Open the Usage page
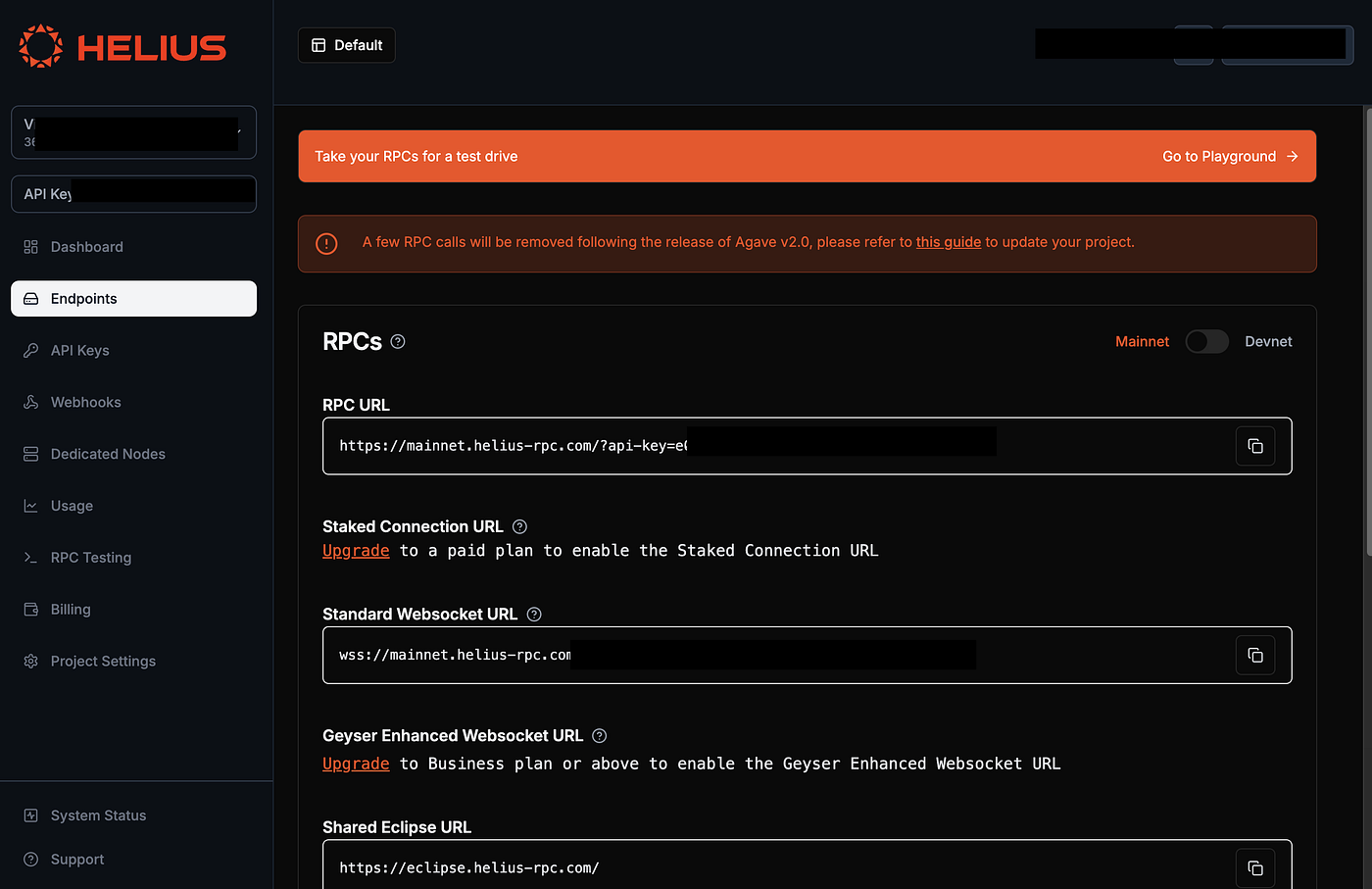 (133, 506)
